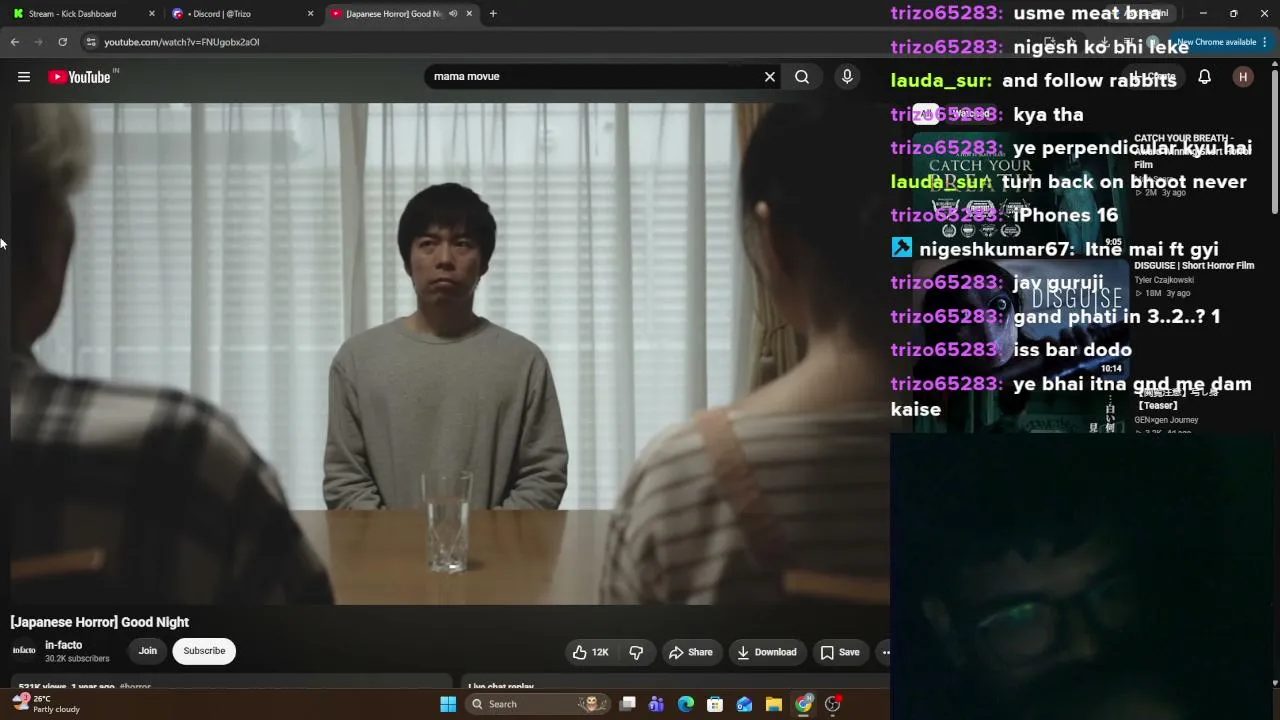The image size is (1280, 720).
Task: Open Outlook mail from the taskbar
Action: click(744, 704)
